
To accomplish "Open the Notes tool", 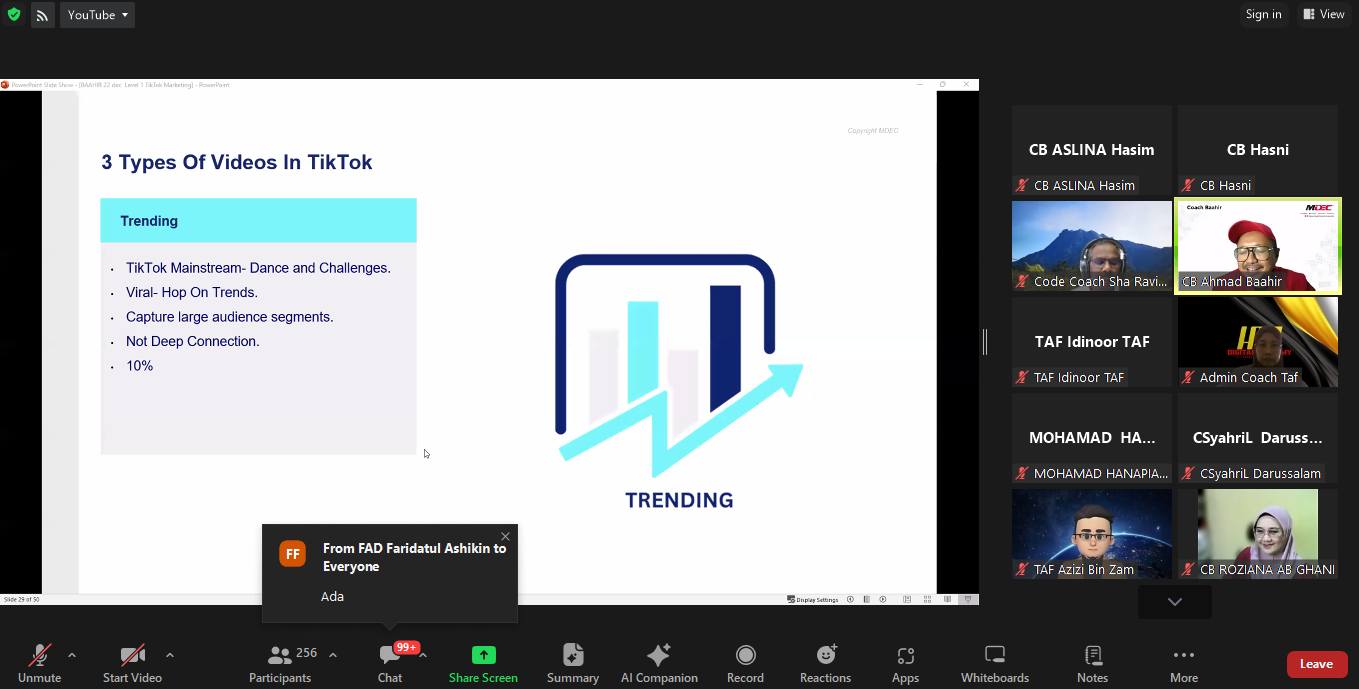I will (1092, 663).
